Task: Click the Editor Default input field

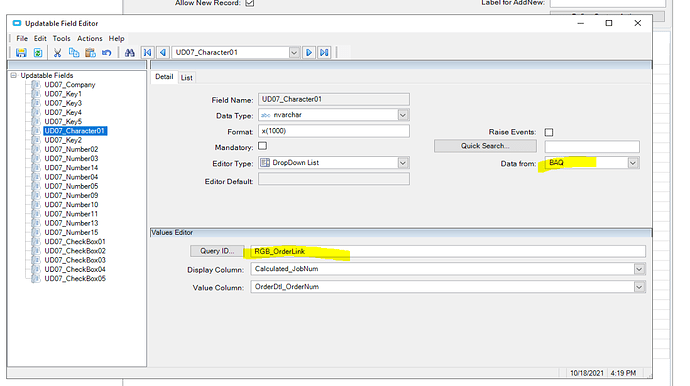Action: point(334,179)
